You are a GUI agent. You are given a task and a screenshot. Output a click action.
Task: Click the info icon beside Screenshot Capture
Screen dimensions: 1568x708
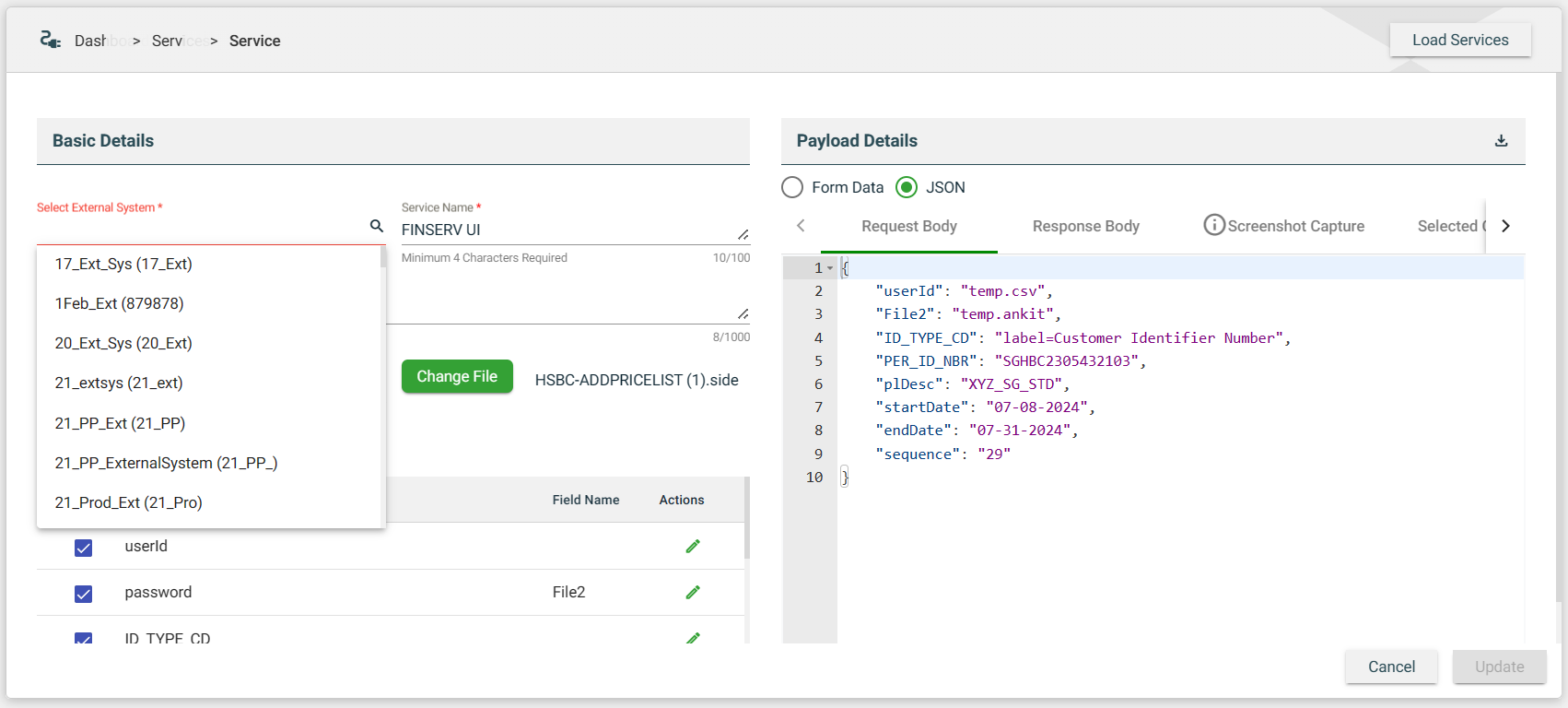[1214, 225]
